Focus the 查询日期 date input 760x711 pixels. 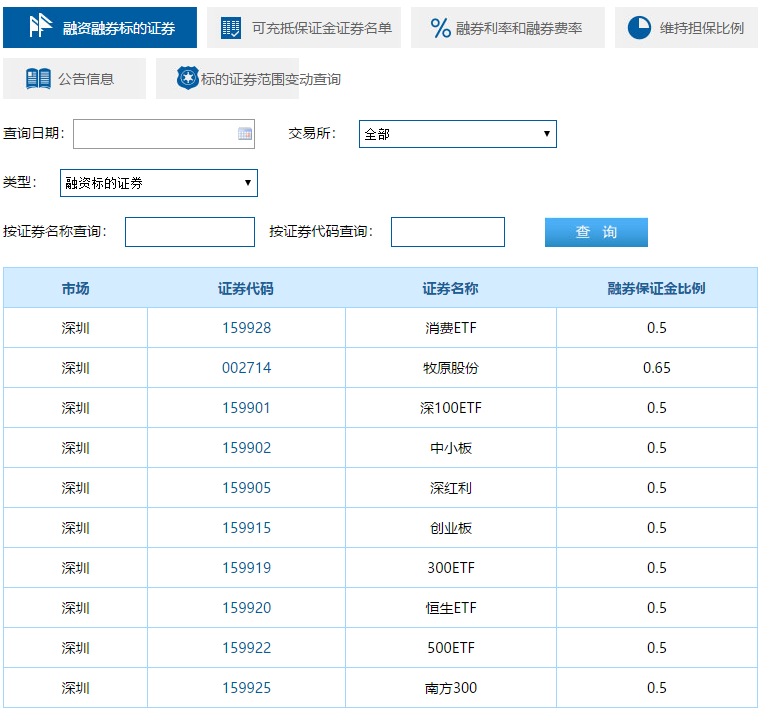(164, 134)
